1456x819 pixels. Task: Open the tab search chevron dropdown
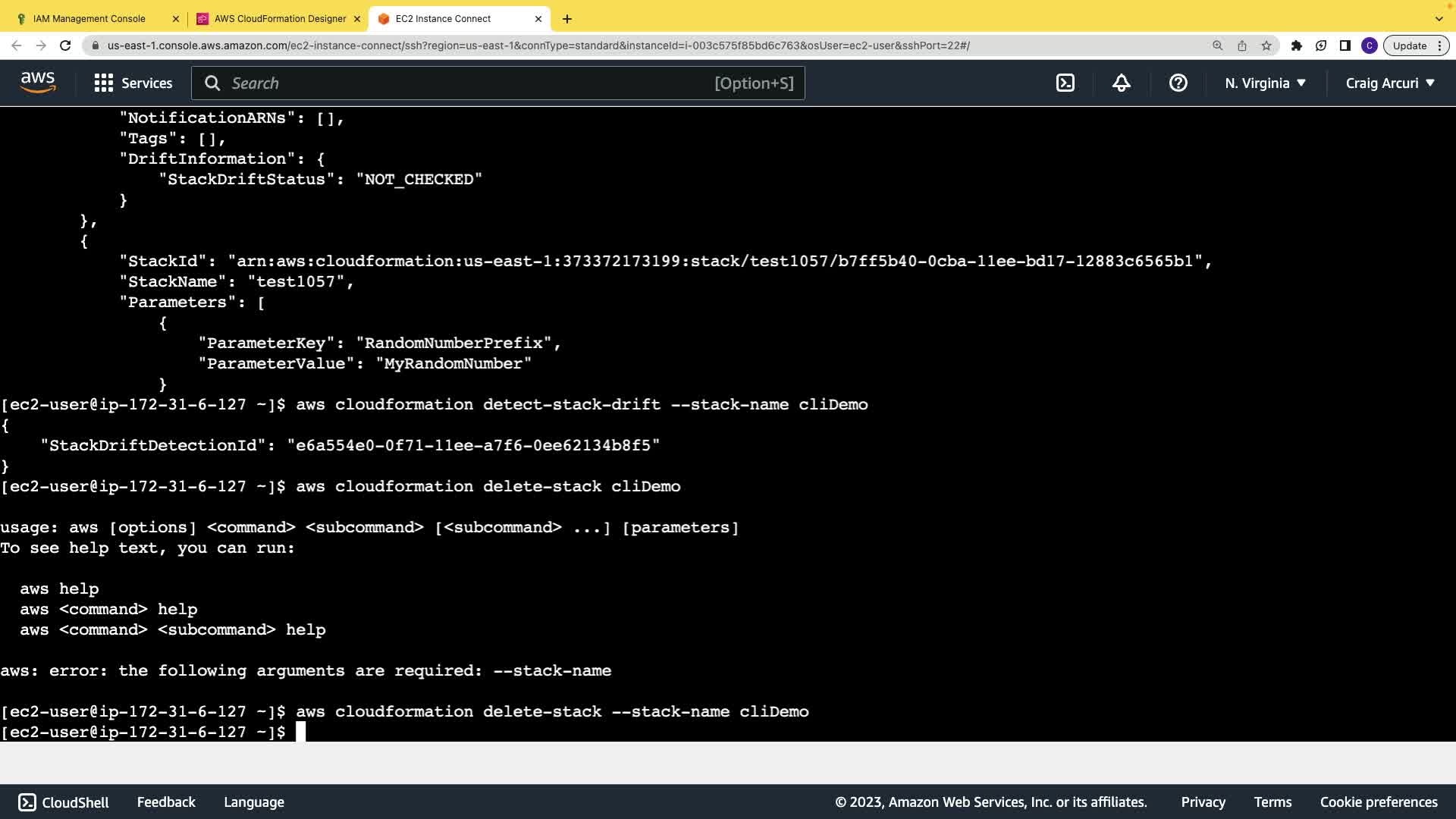(x=1439, y=19)
